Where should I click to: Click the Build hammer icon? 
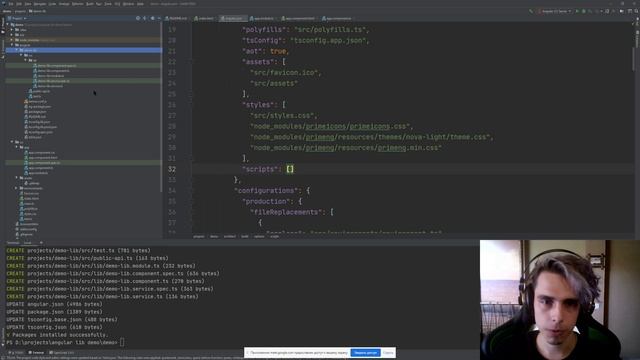[531, 11]
